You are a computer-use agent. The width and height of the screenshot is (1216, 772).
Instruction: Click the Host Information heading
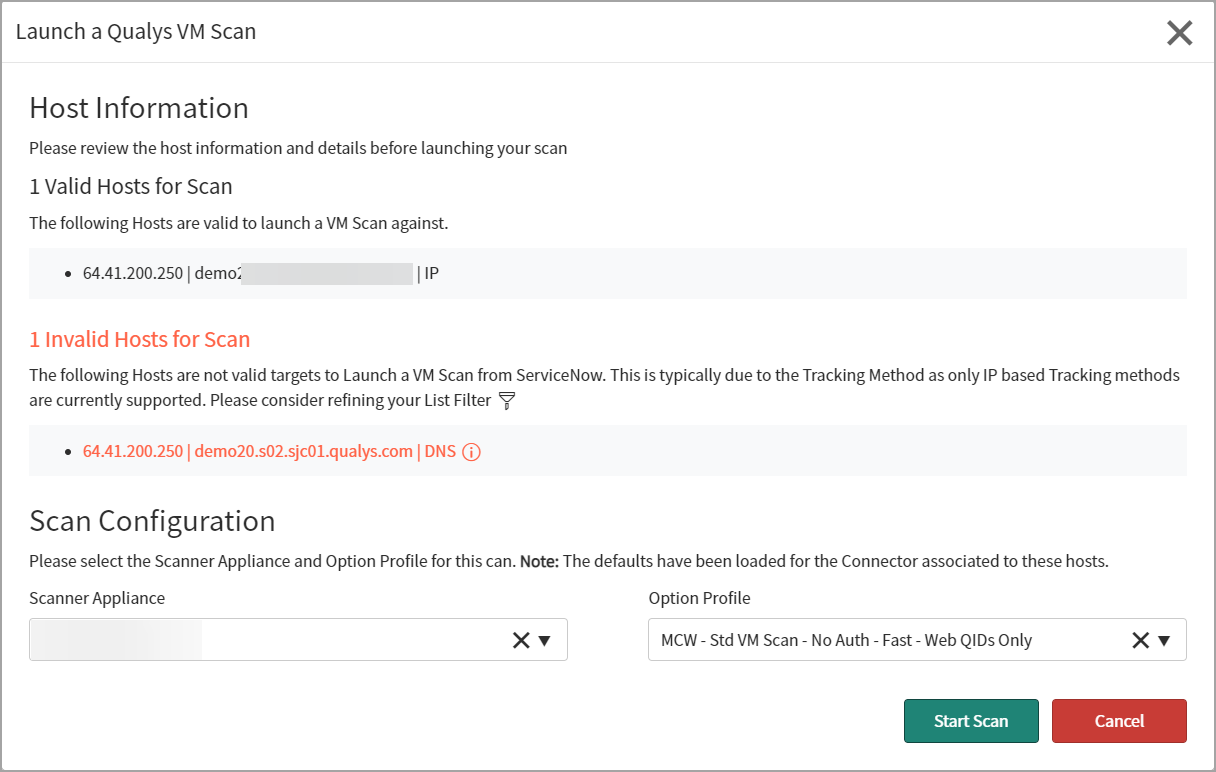pos(139,108)
